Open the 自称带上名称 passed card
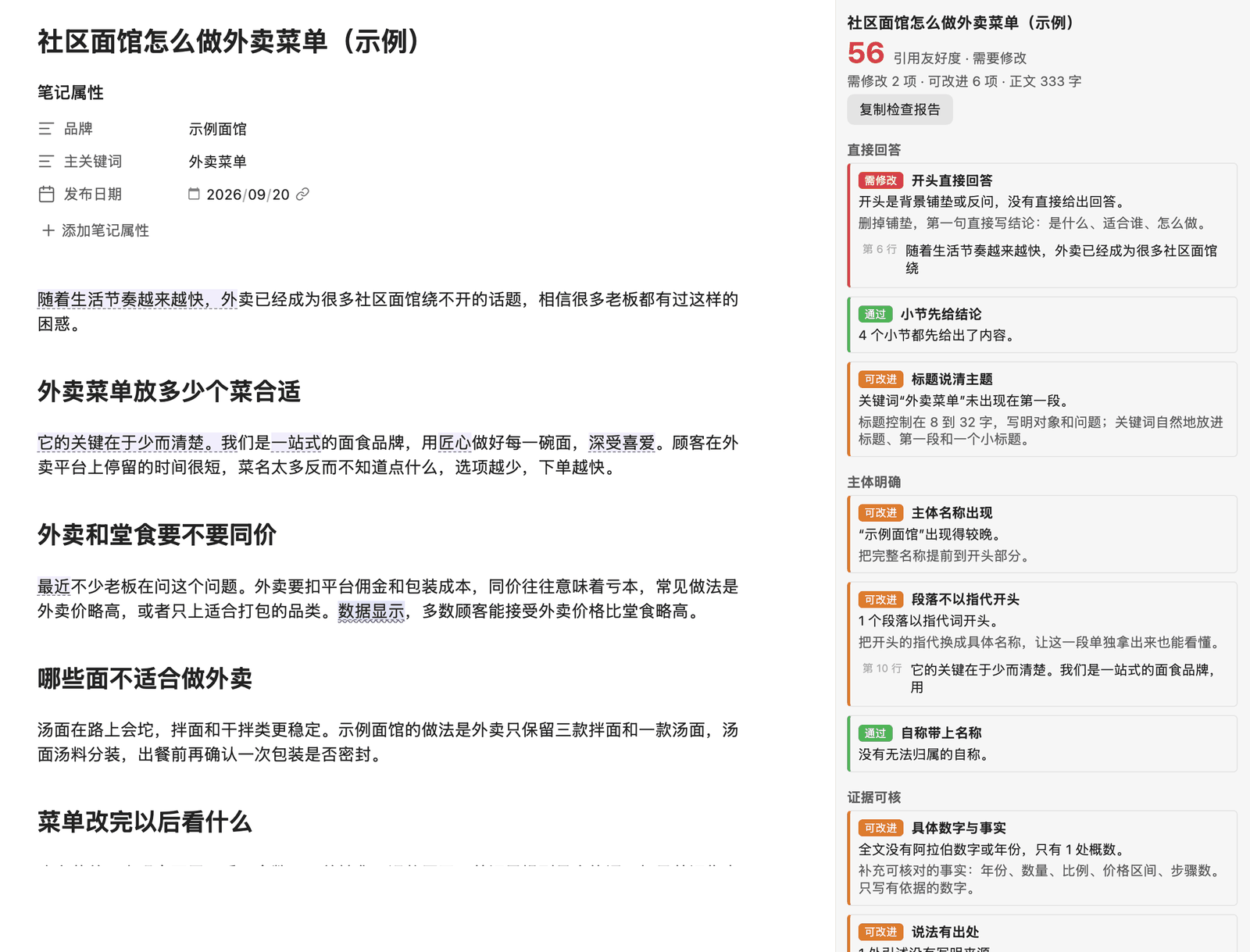Image resolution: width=1250 pixels, height=952 pixels. [1042, 743]
